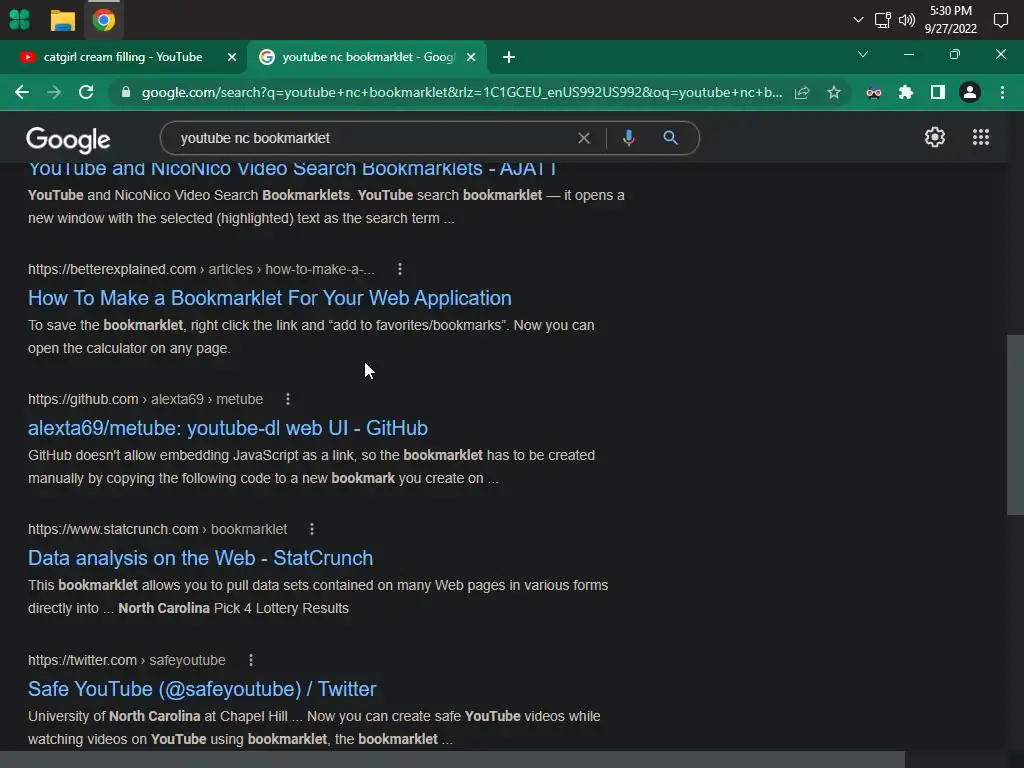Start voice search with microphone
Viewport: 1024px width, 768px height.
click(x=629, y=138)
